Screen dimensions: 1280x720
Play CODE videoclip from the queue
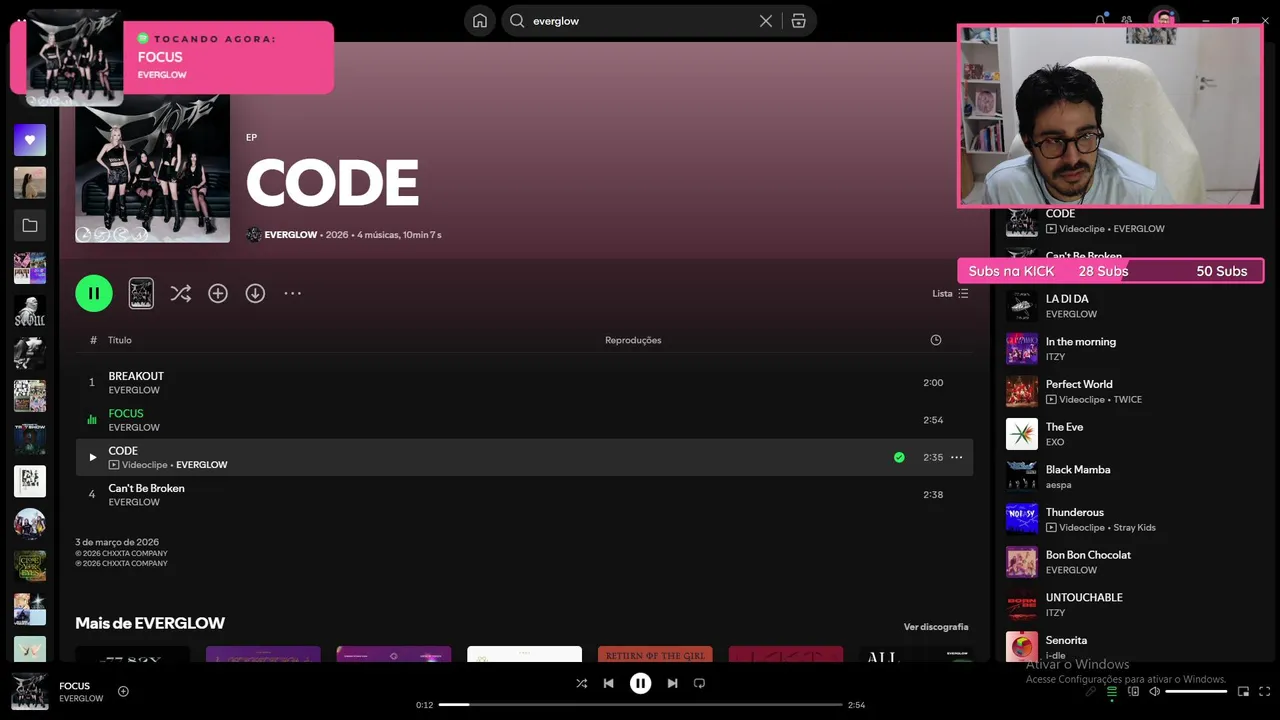click(x=1132, y=221)
